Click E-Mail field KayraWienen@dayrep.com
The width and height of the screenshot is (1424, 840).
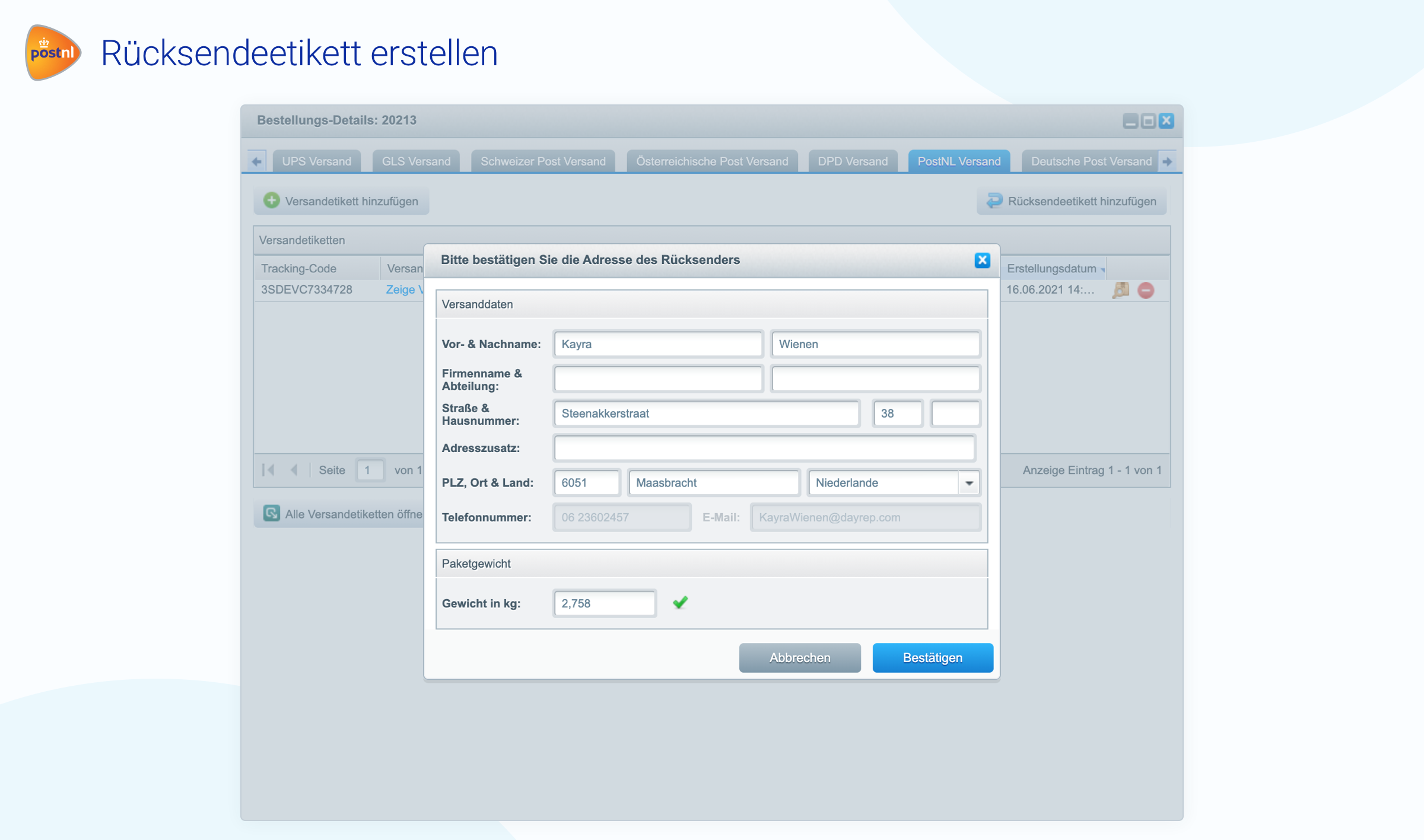coord(865,517)
